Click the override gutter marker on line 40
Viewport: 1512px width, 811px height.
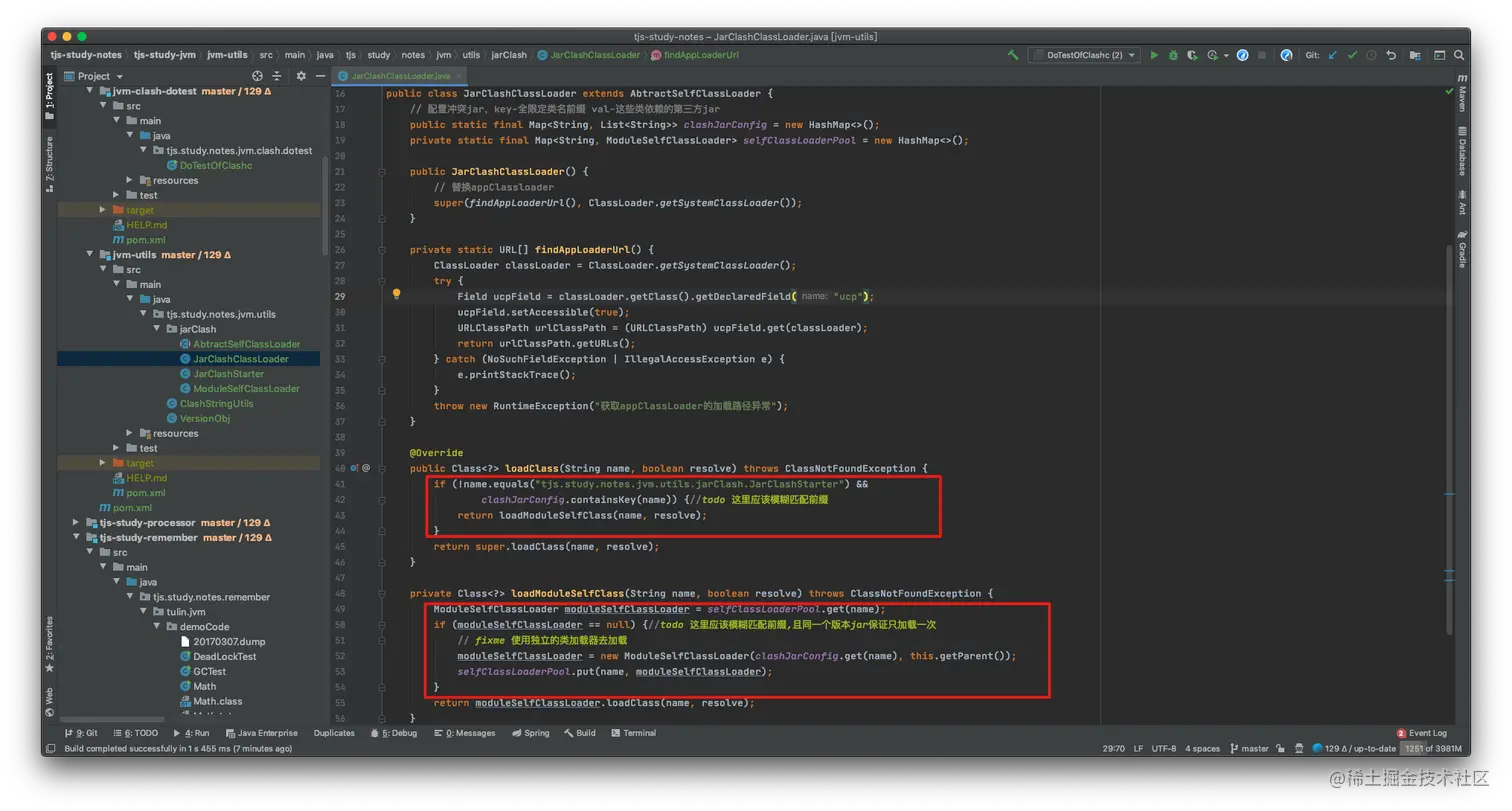[355, 467]
